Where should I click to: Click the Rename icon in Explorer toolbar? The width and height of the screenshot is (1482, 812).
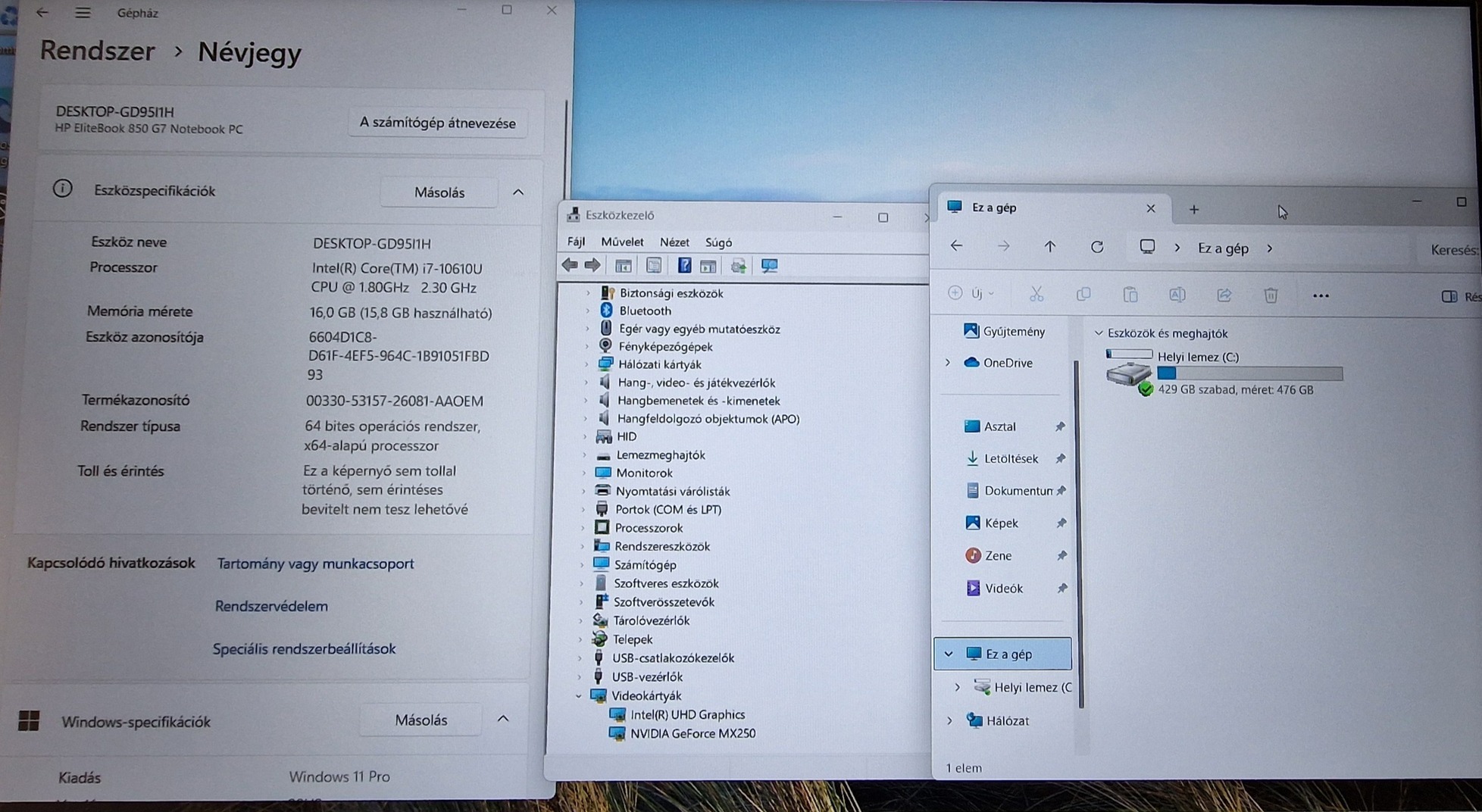(x=1177, y=295)
